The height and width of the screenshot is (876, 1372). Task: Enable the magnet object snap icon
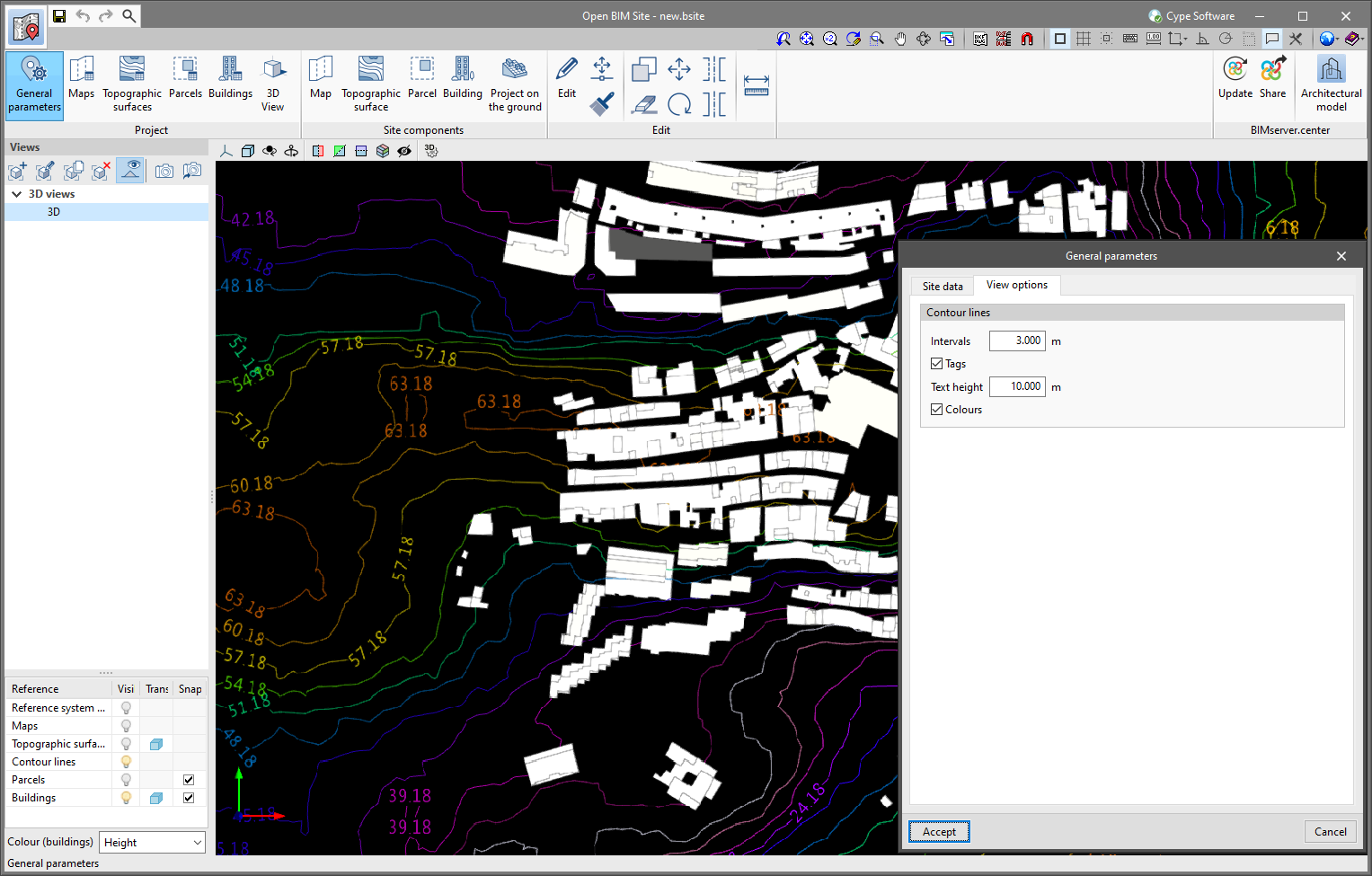(1027, 39)
